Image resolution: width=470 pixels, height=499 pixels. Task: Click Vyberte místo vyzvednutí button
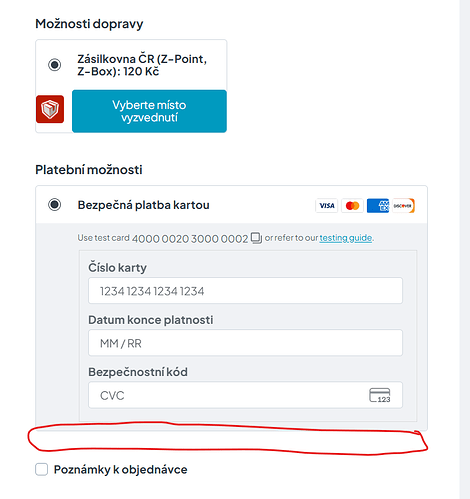tap(149, 111)
